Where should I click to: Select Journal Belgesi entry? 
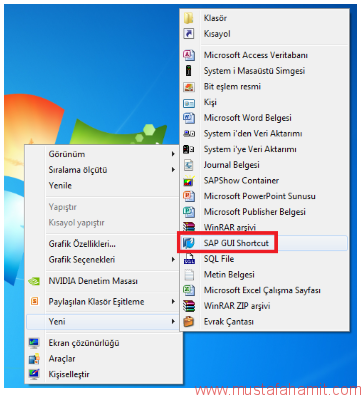coord(265,165)
